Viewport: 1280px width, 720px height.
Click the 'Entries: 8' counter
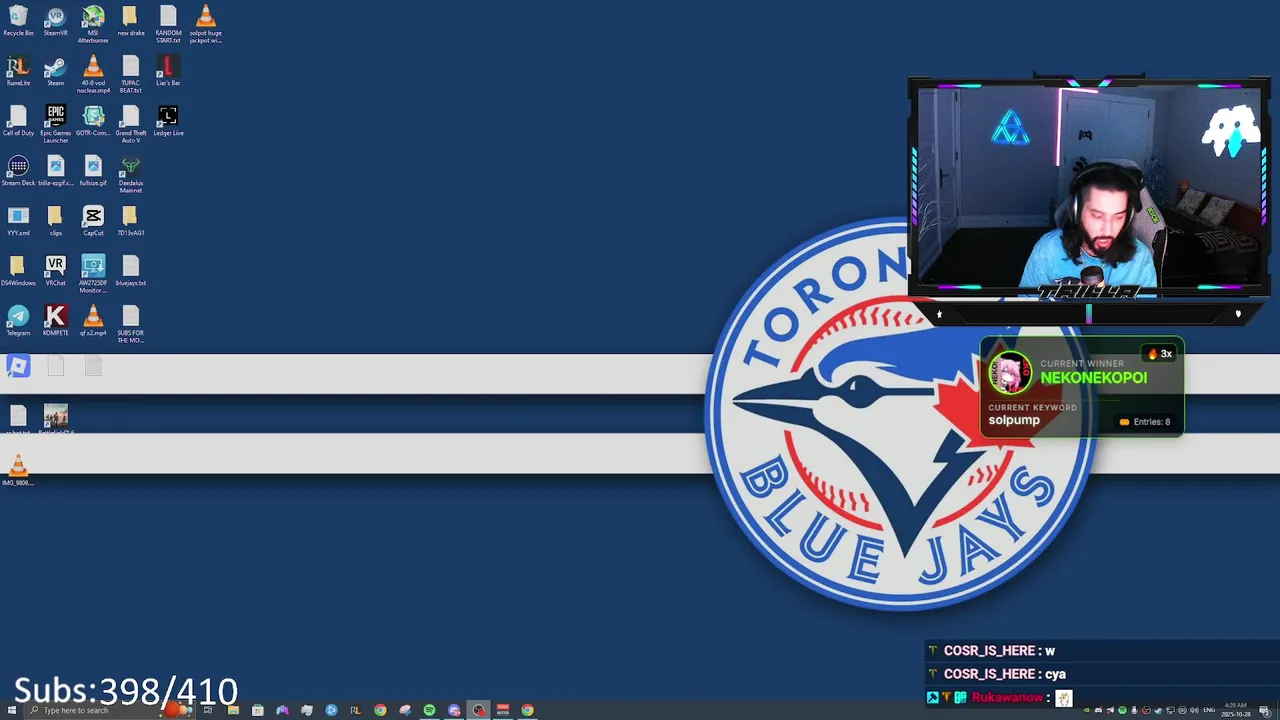pyautogui.click(x=1145, y=422)
